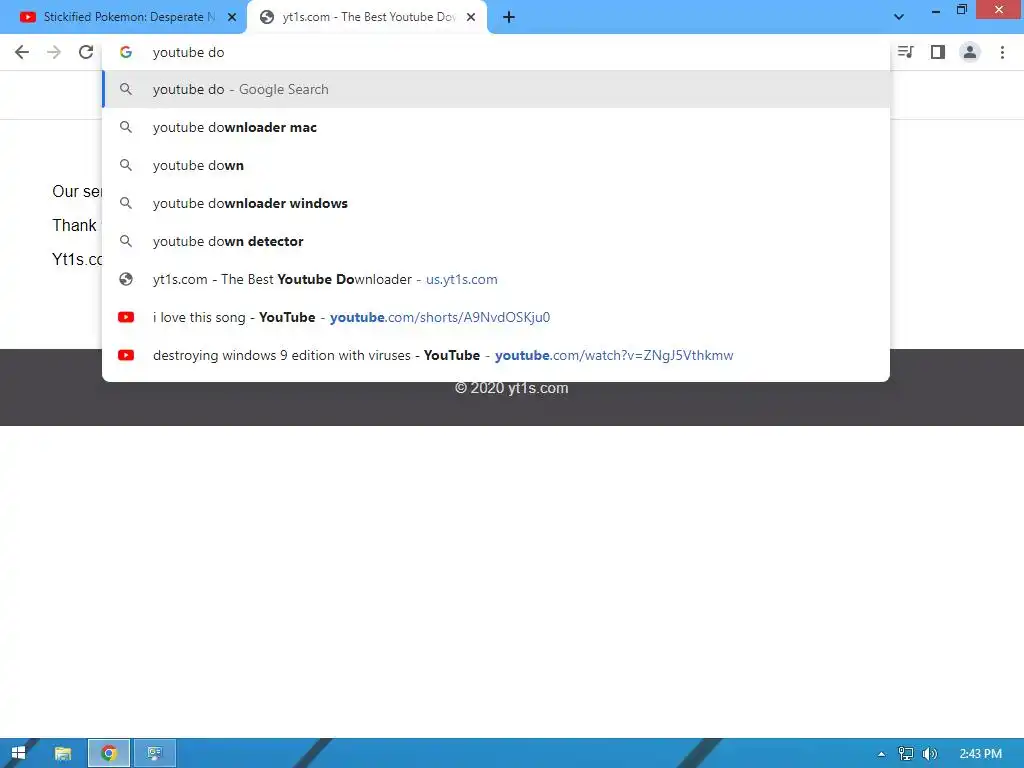1024x768 pixels.
Task: Click the forward navigation arrow
Action: [54, 52]
